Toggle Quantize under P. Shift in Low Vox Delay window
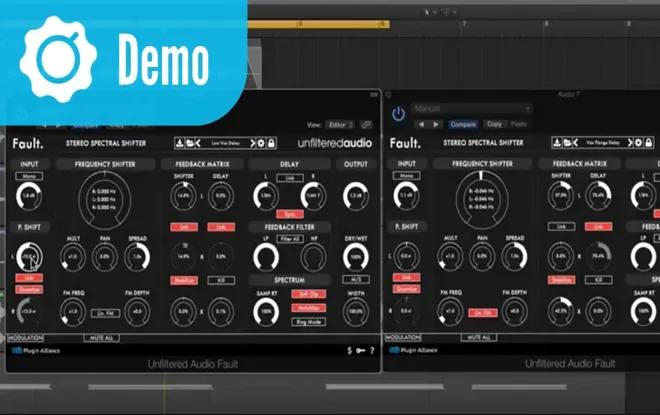This screenshot has width=660, height=415. tap(29, 289)
